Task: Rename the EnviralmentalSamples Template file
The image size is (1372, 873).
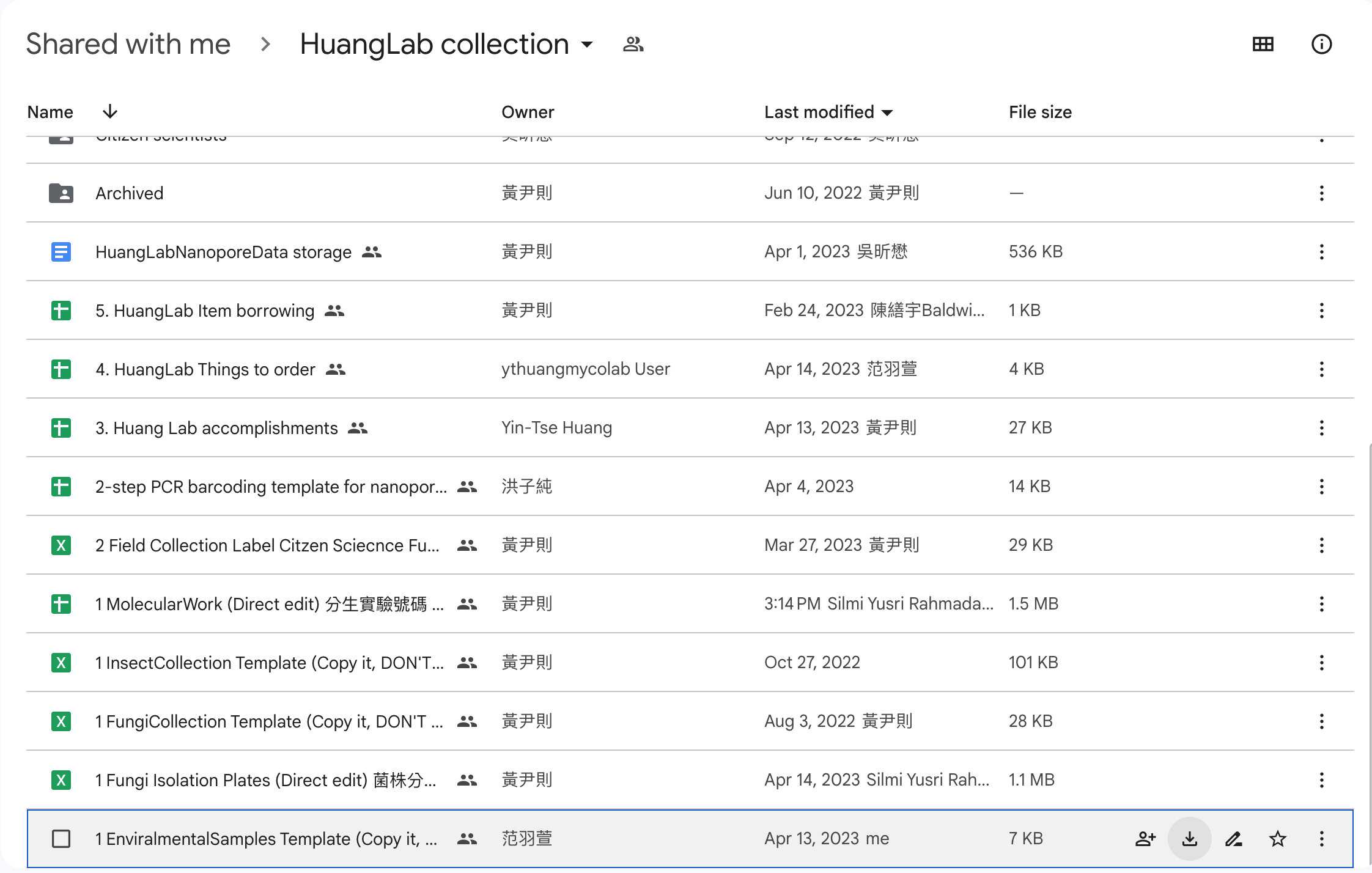Action: click(1233, 839)
